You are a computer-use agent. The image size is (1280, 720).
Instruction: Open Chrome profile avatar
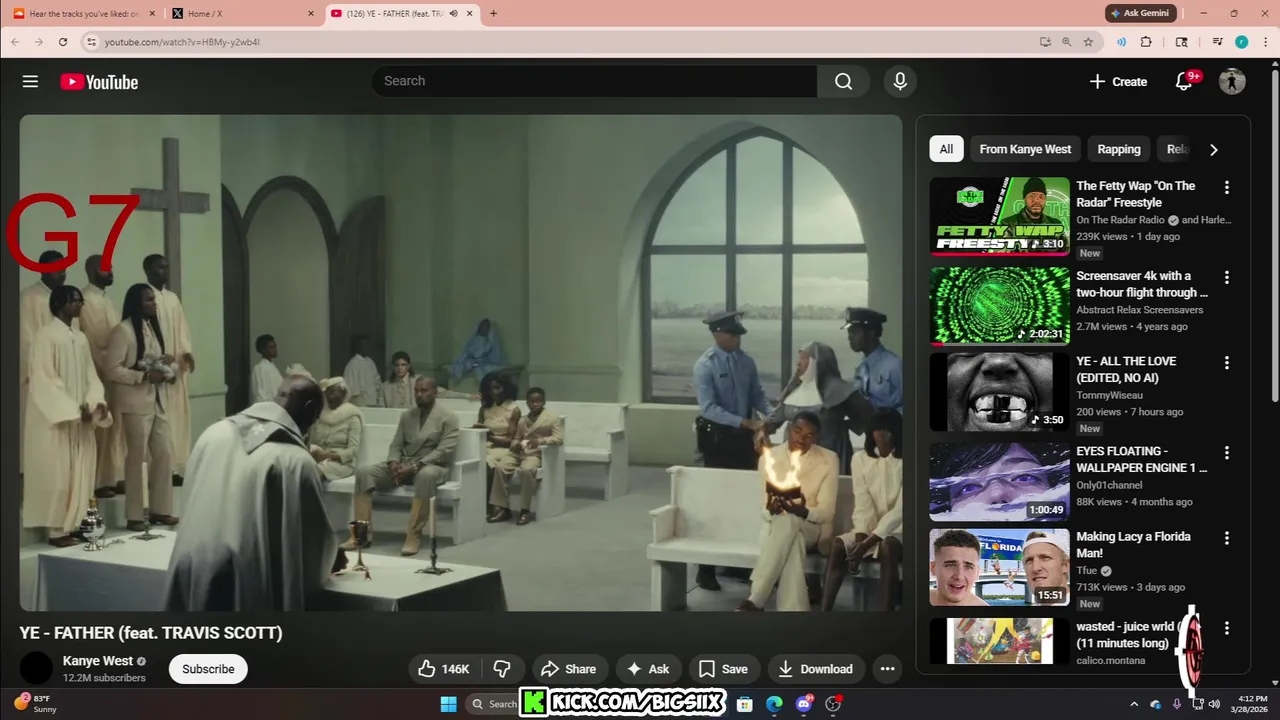tap(1241, 42)
